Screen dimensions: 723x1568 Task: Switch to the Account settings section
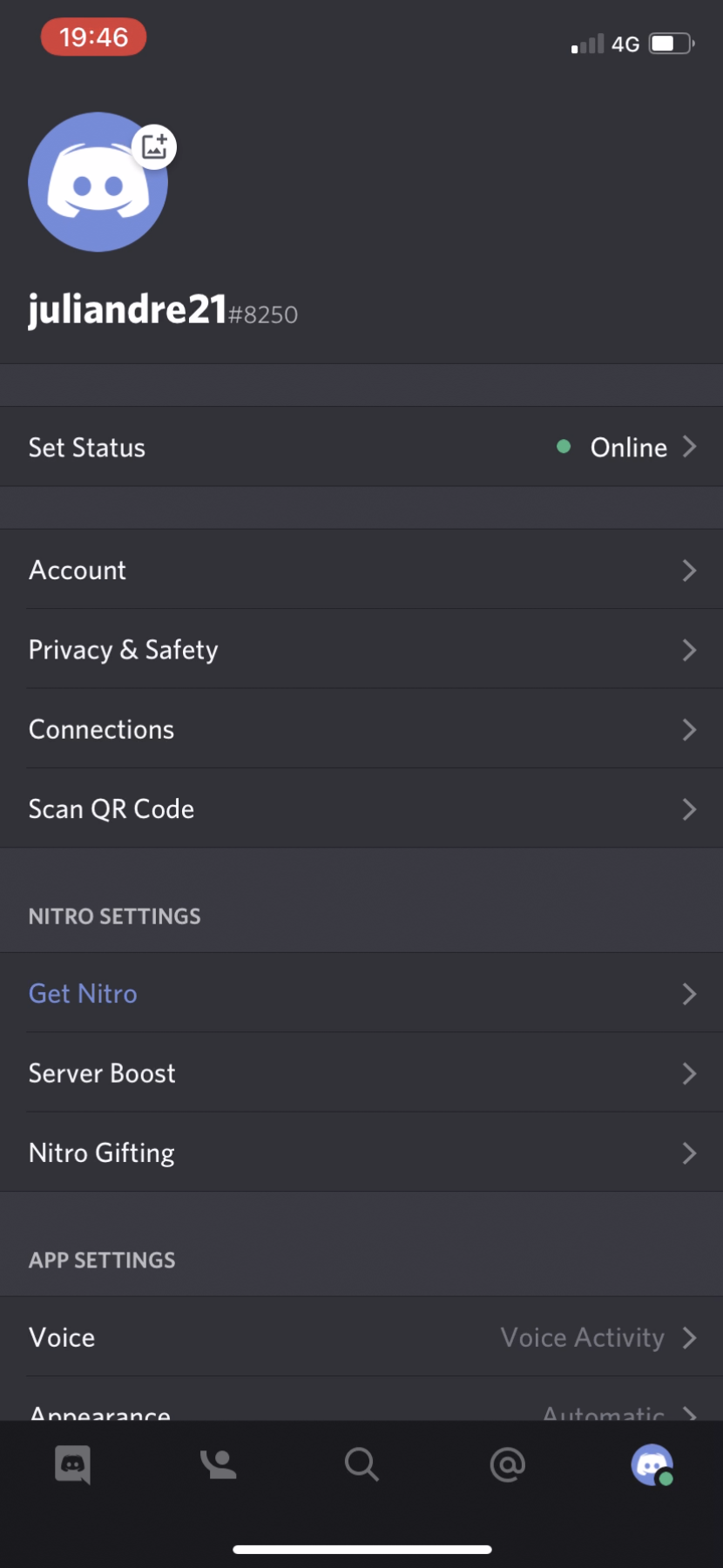click(361, 571)
